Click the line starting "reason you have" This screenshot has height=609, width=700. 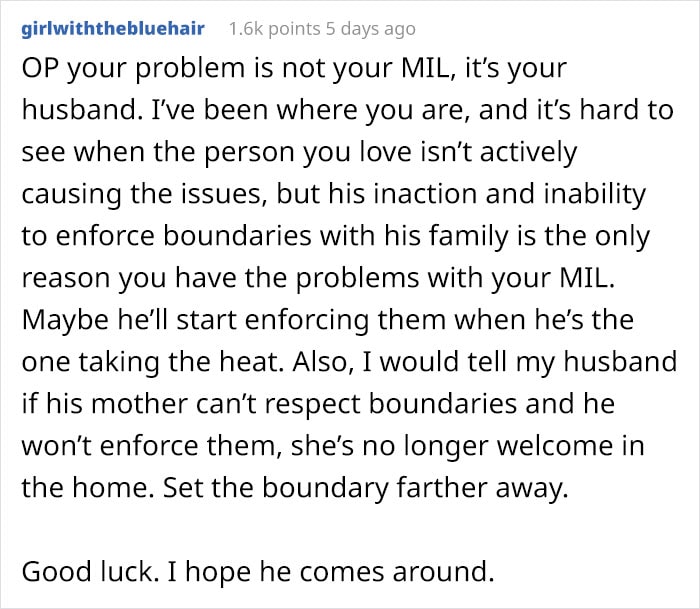tap(318, 278)
